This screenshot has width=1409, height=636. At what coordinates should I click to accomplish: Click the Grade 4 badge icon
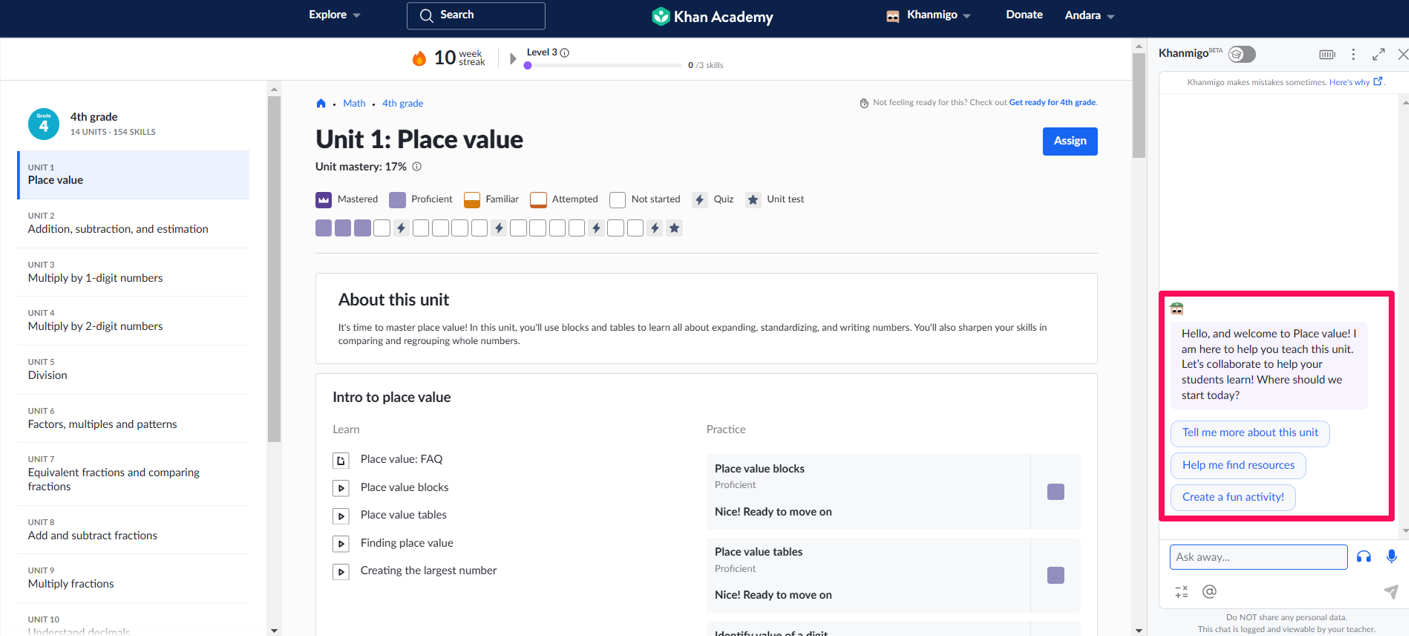(43, 124)
